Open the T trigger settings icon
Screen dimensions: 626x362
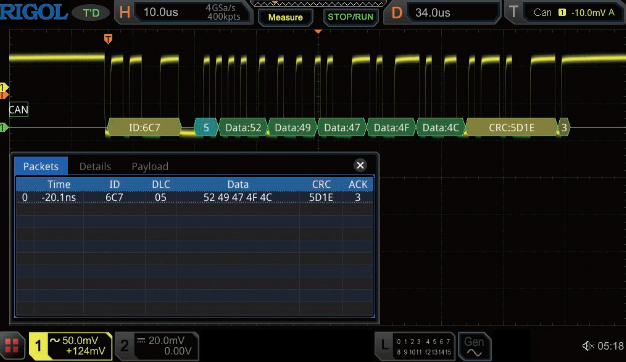click(513, 12)
